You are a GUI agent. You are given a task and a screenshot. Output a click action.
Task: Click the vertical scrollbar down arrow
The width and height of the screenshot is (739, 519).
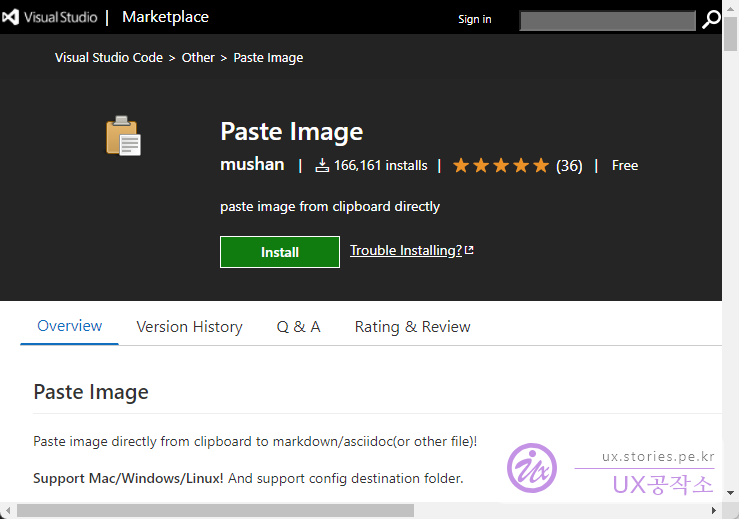click(x=731, y=493)
